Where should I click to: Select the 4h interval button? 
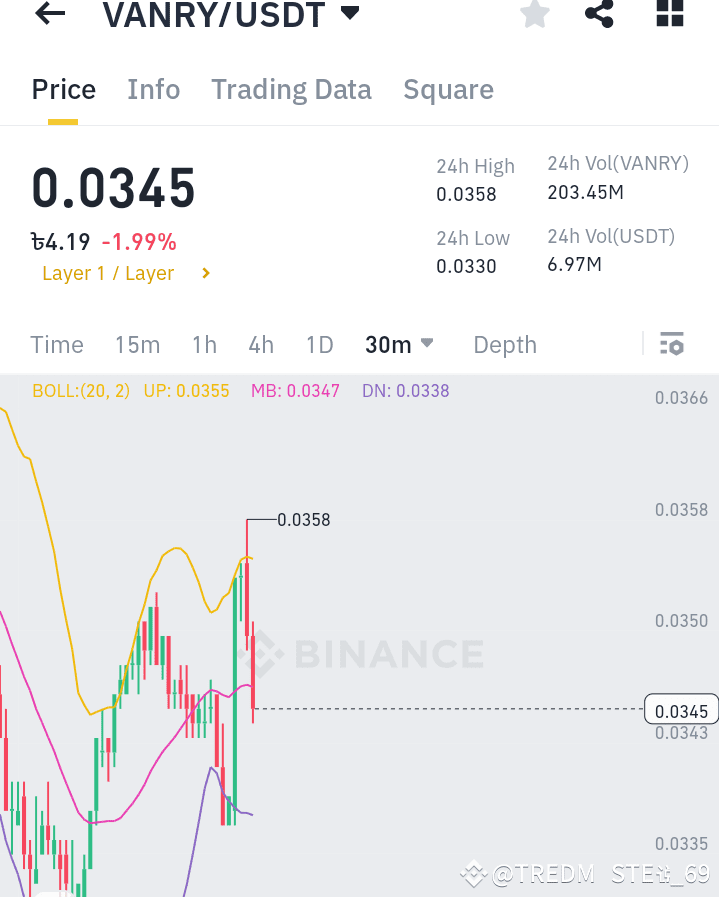[x=260, y=344]
